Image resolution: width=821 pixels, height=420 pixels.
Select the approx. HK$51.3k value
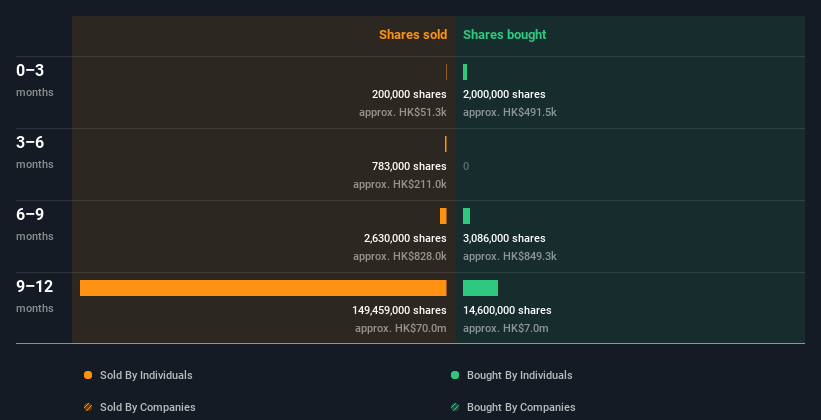(x=403, y=112)
